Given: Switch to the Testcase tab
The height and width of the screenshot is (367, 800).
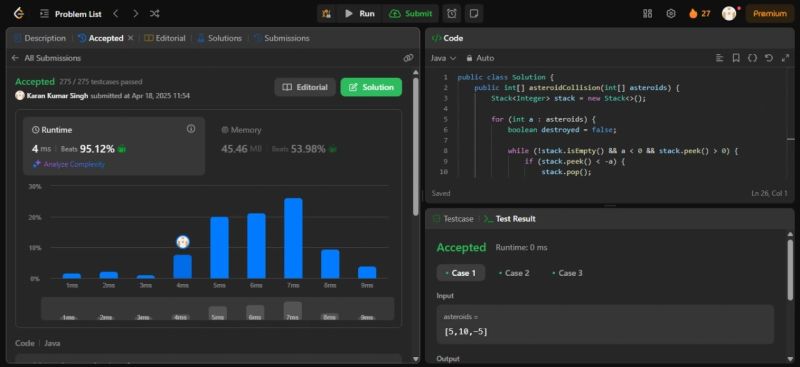Looking at the screenshot, I should pyautogui.click(x=453, y=218).
